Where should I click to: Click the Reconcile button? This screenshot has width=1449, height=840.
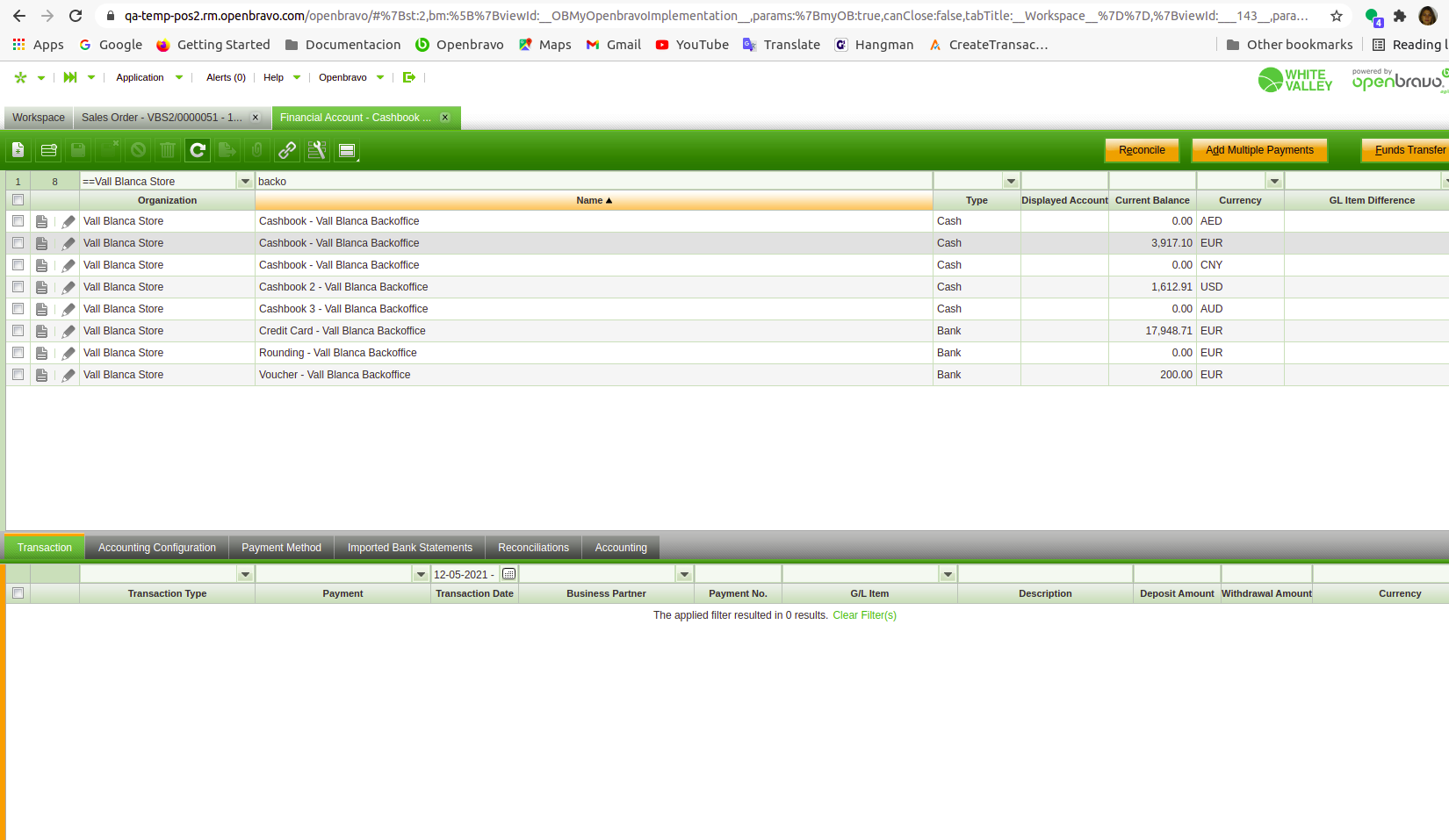[1142, 150]
